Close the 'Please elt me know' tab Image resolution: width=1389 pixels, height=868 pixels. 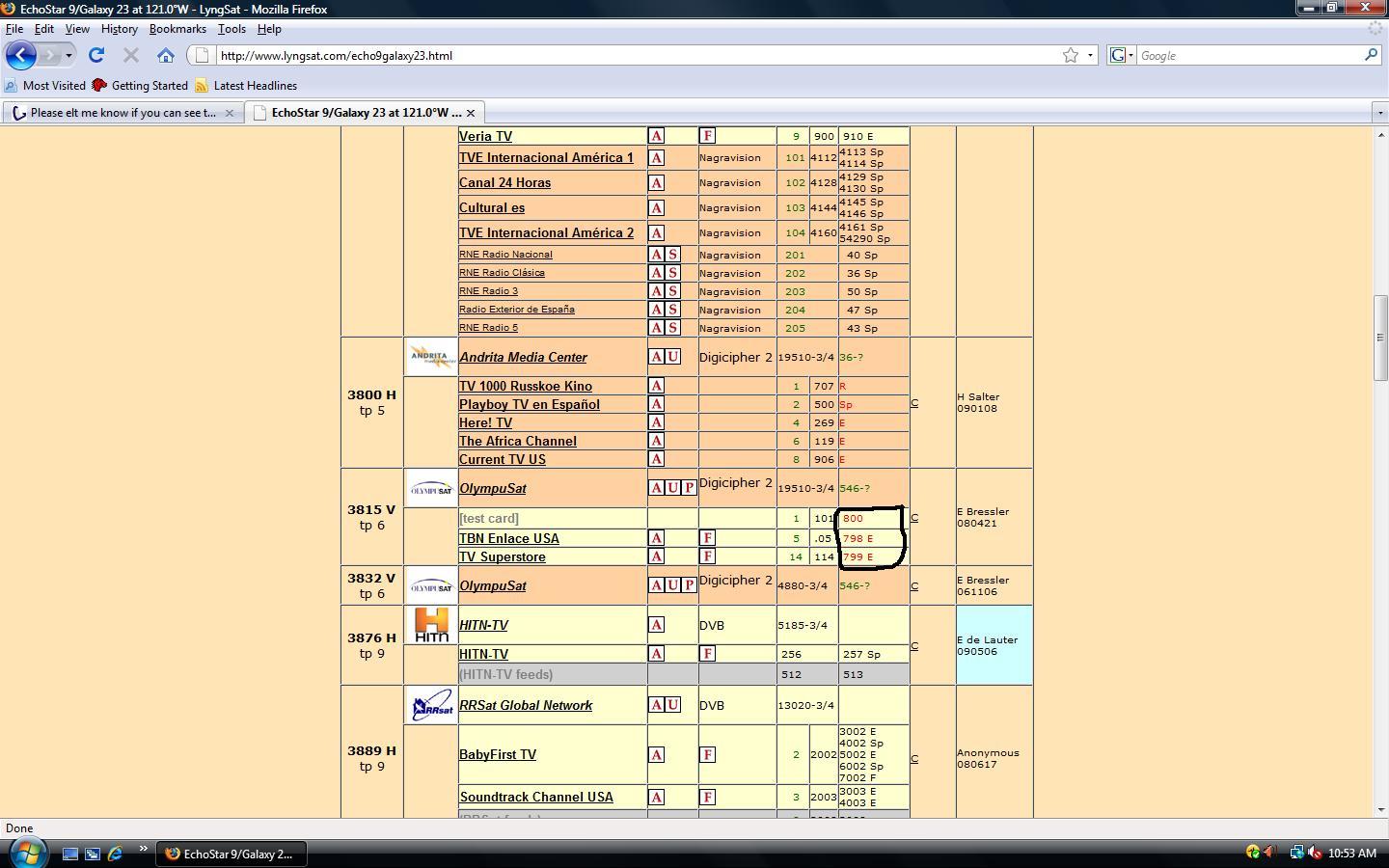tap(229, 113)
